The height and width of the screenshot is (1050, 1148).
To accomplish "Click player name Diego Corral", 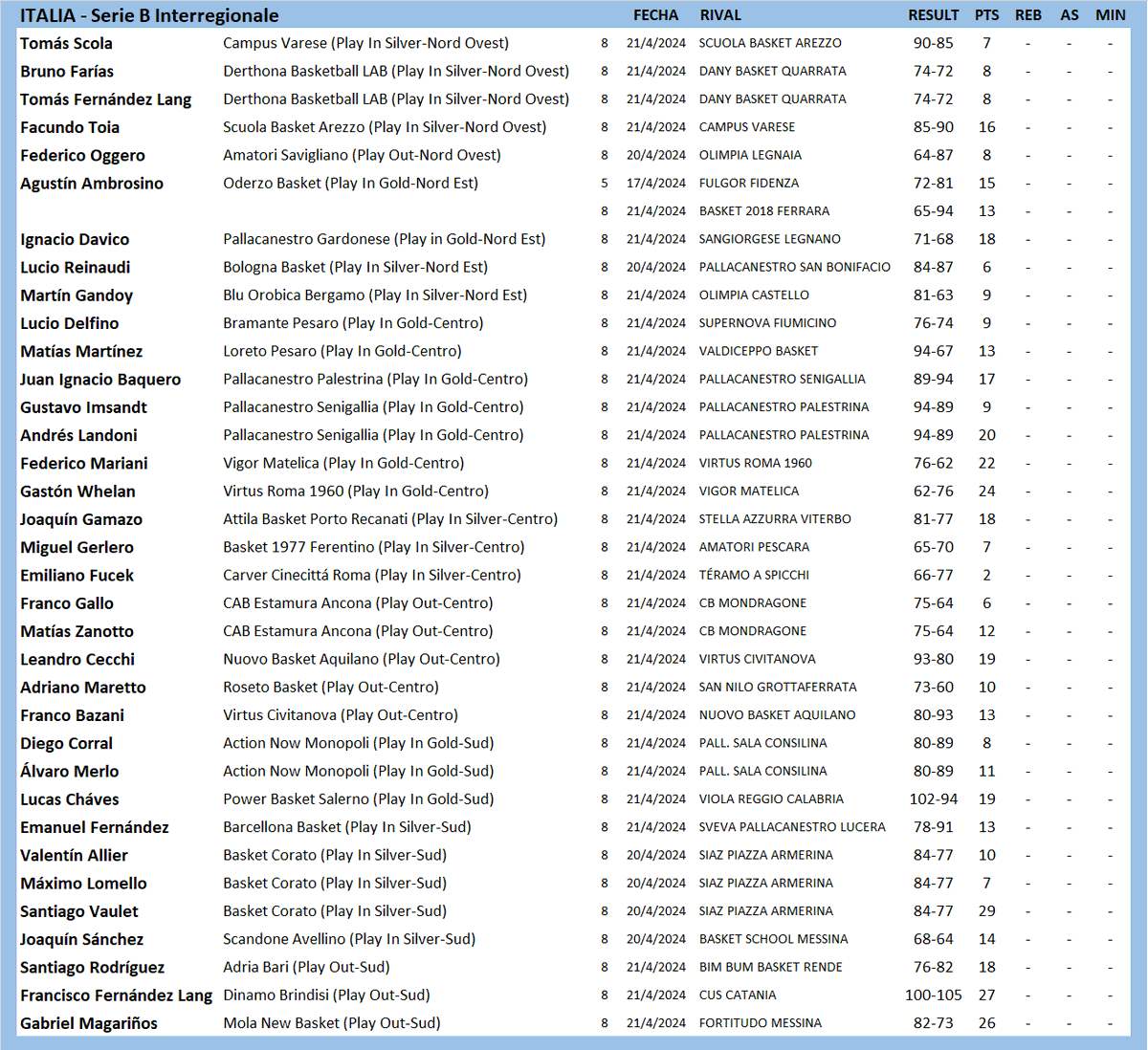I will [x=66, y=744].
